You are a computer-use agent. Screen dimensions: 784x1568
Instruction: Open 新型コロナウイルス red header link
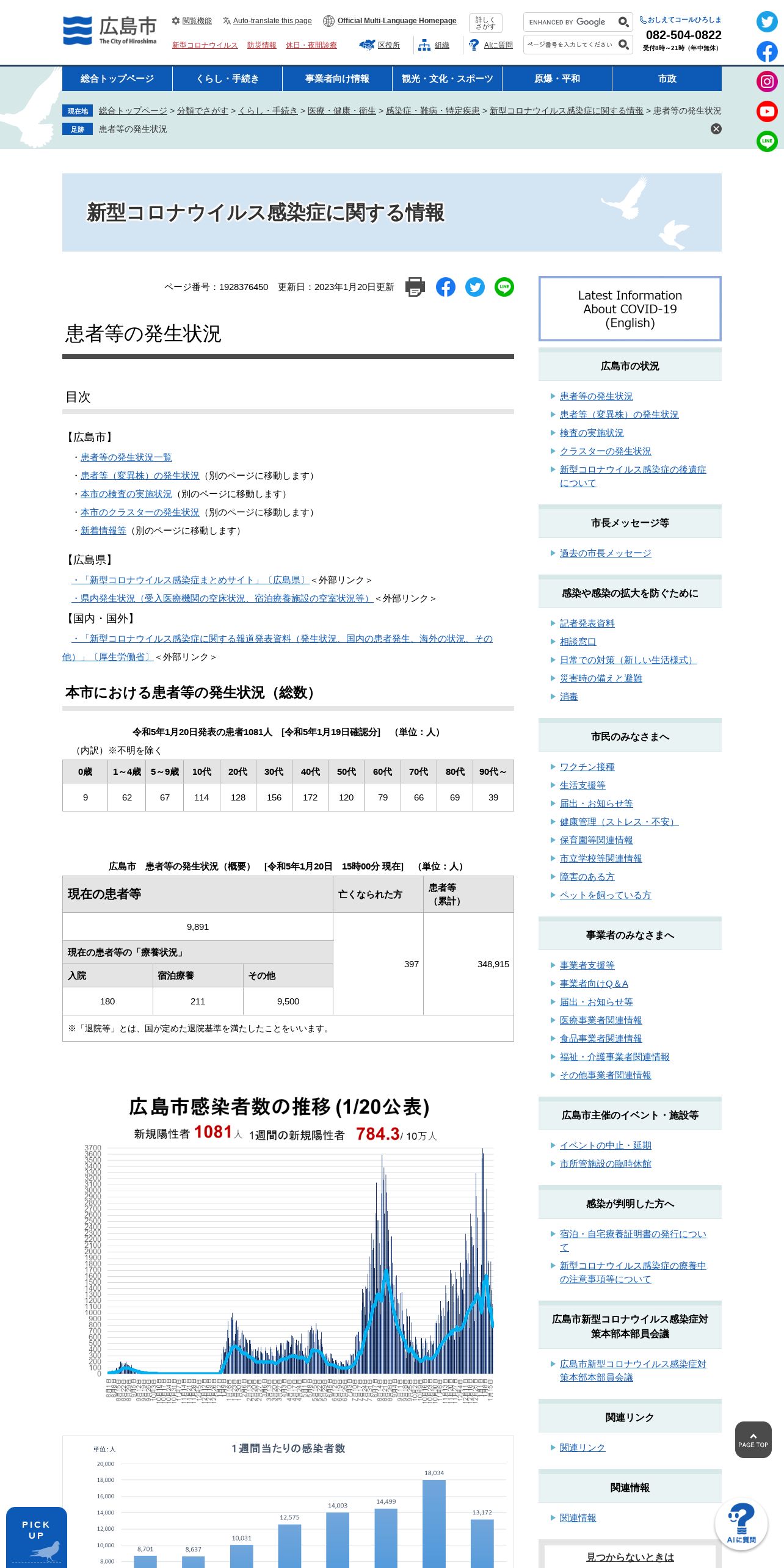(x=205, y=45)
